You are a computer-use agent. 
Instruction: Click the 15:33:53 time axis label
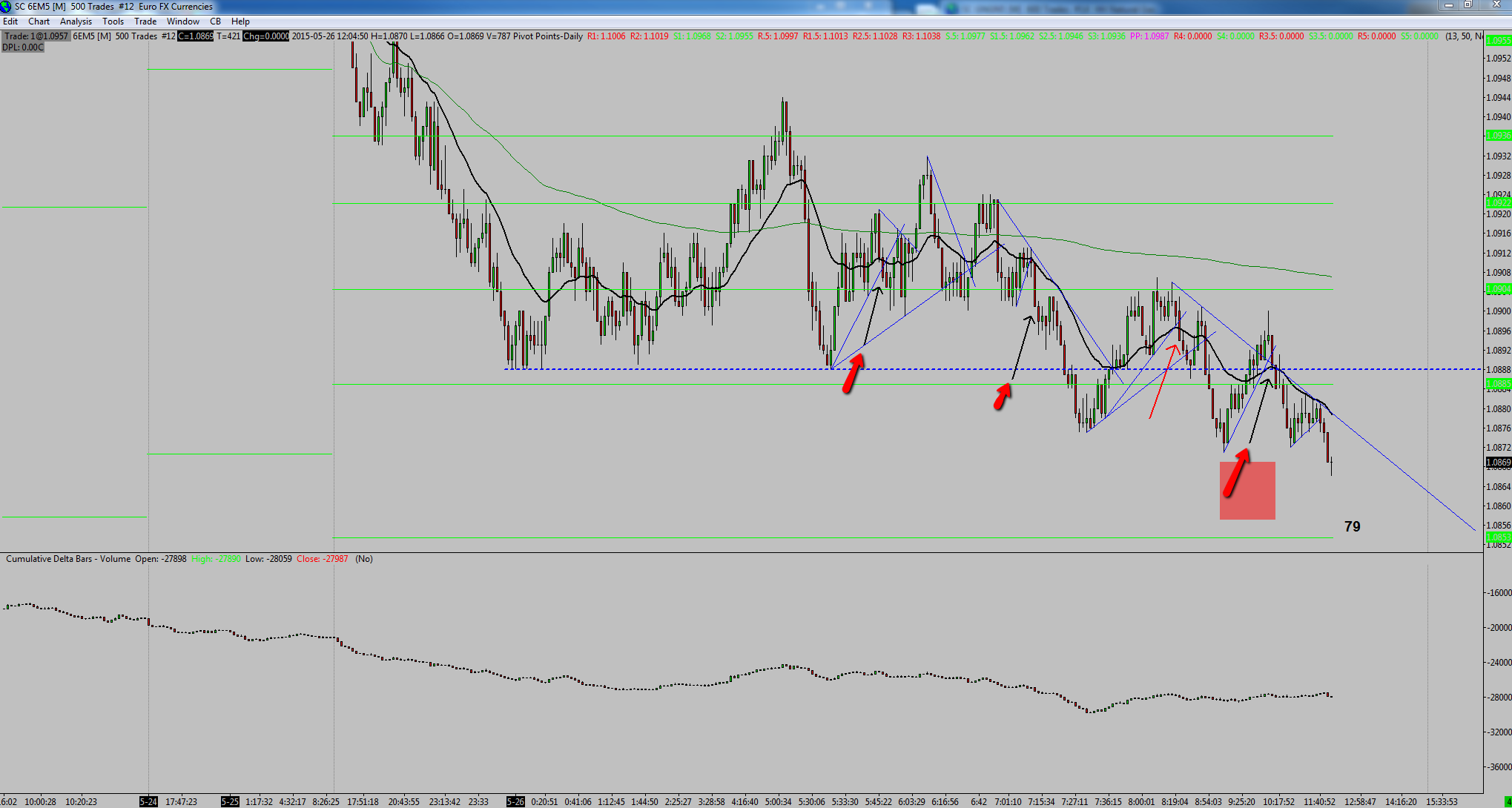pos(1442,802)
